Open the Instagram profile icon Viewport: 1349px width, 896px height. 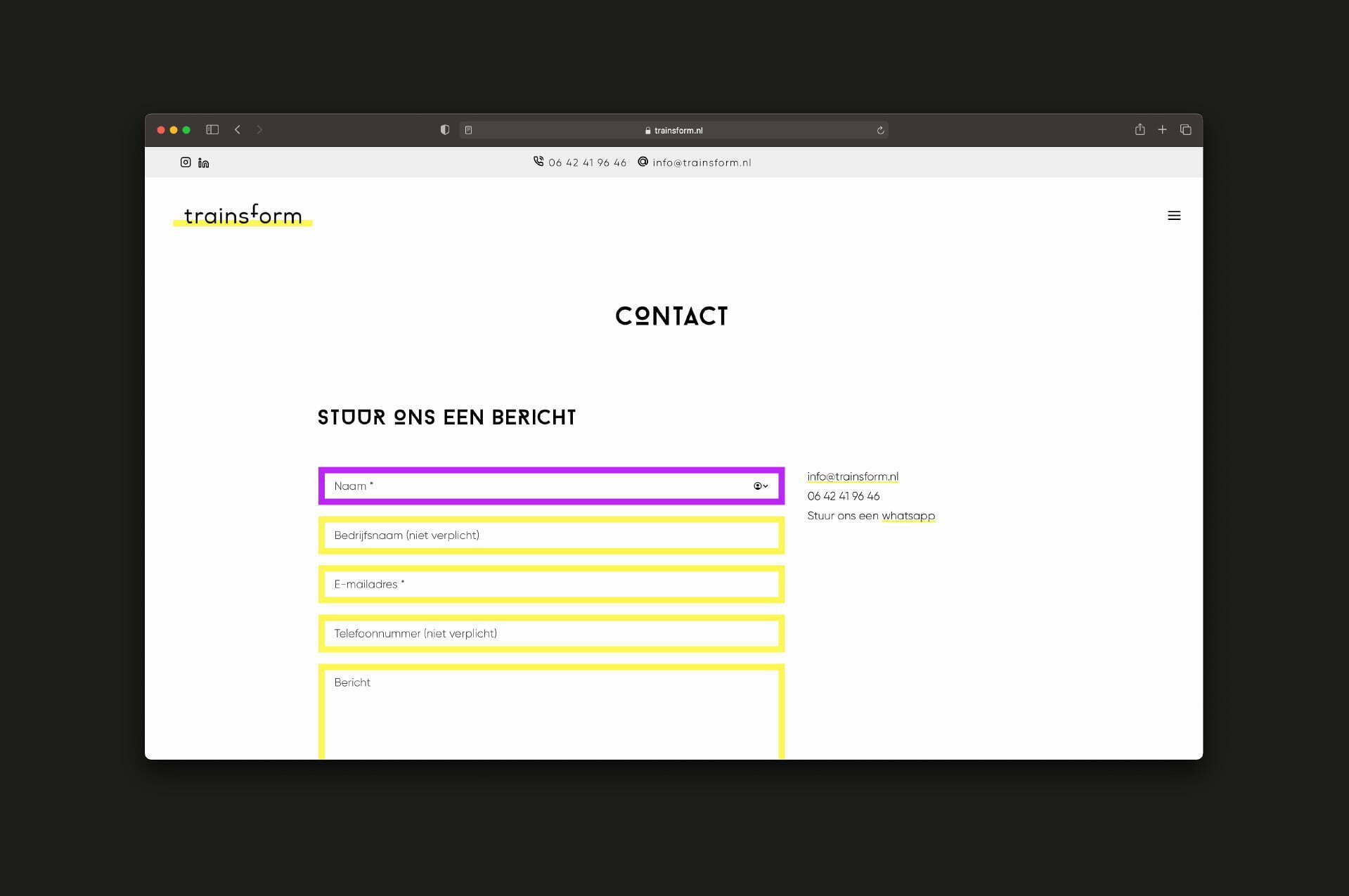click(x=186, y=162)
